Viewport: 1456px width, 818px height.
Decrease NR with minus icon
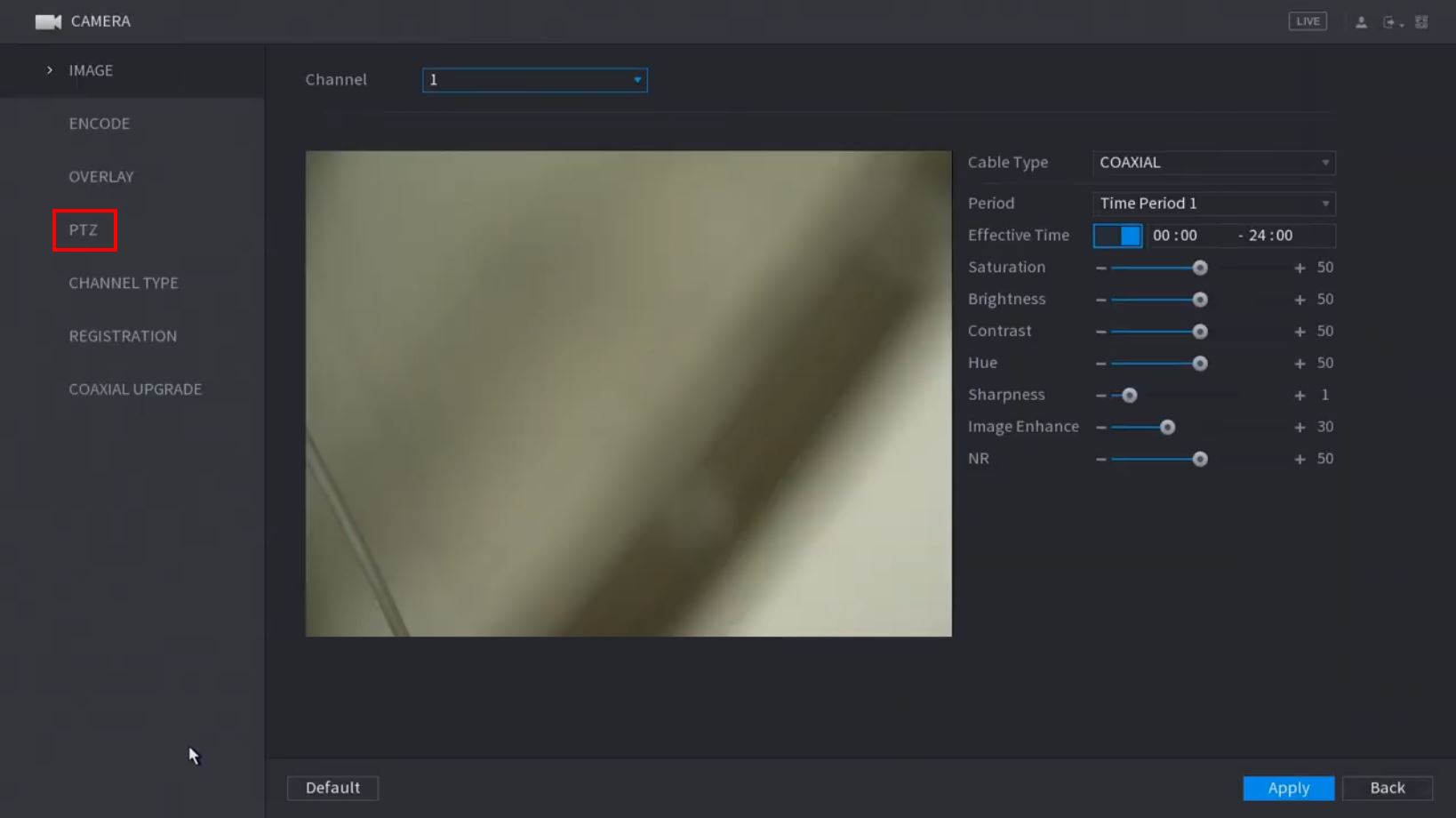point(1101,460)
